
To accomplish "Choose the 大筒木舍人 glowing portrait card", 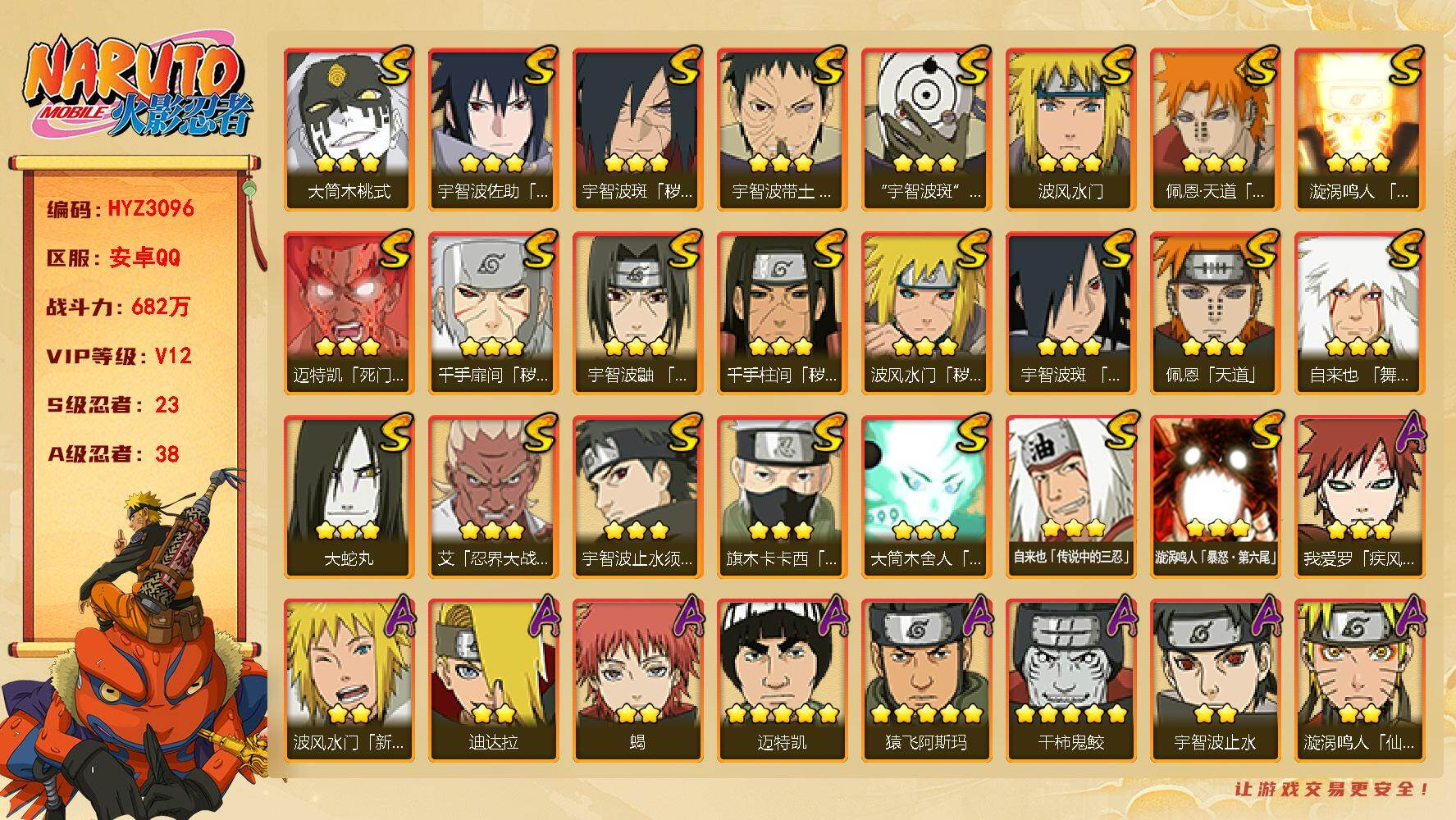I will (x=926, y=496).
